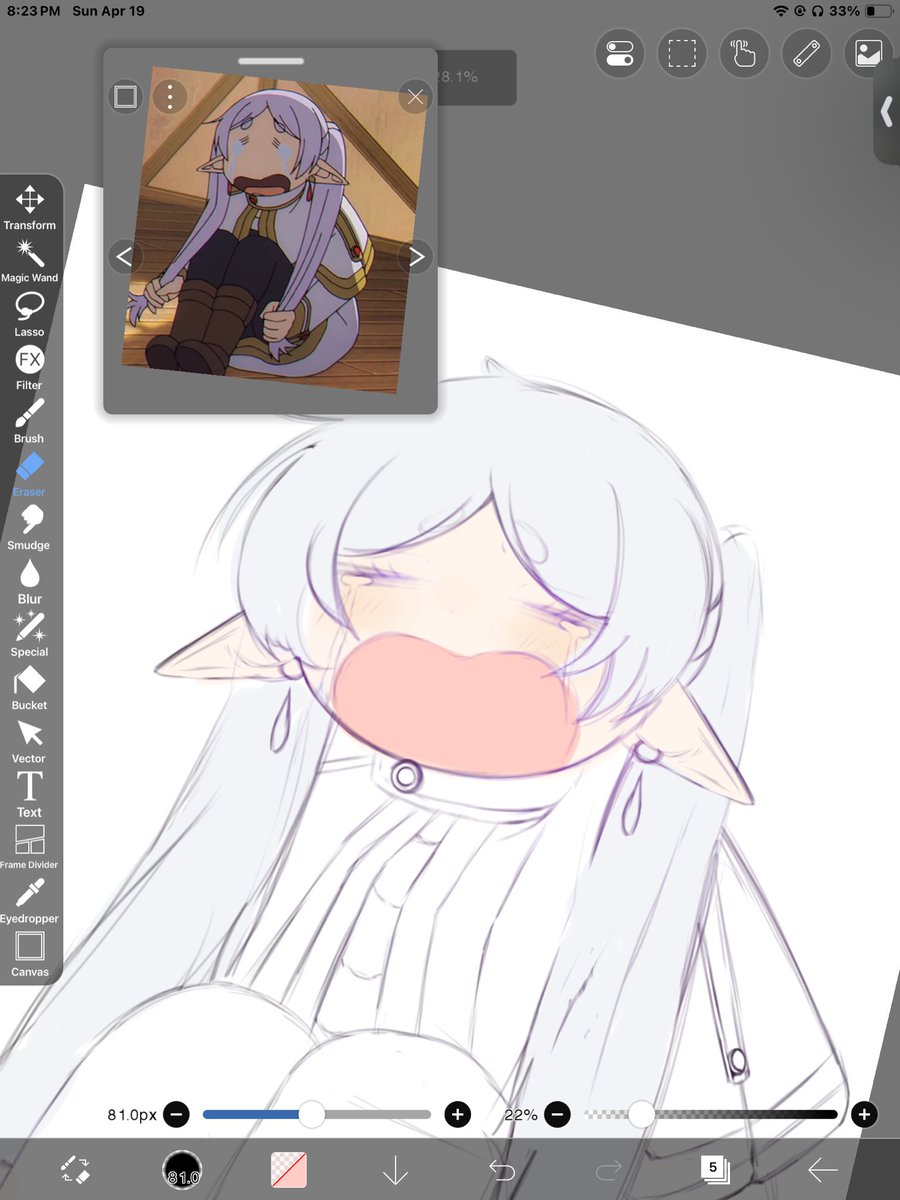The width and height of the screenshot is (900, 1200).
Task: Toggle reference window frame mode
Action: pyautogui.click(x=125, y=97)
